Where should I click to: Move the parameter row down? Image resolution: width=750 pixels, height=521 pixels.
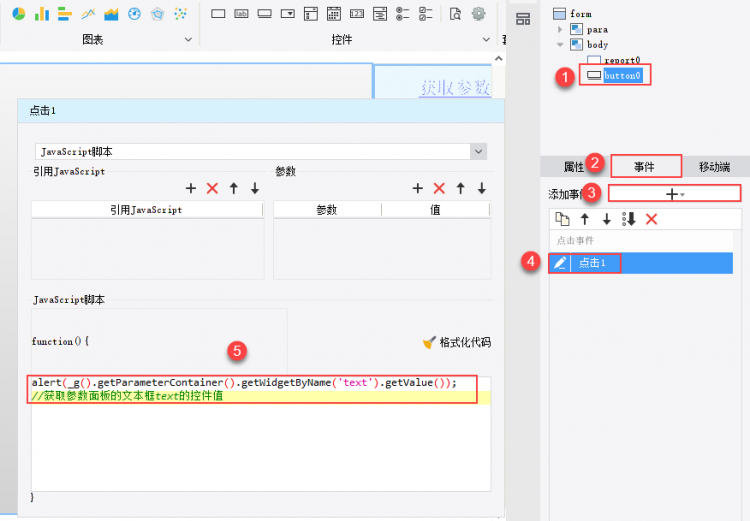point(482,188)
